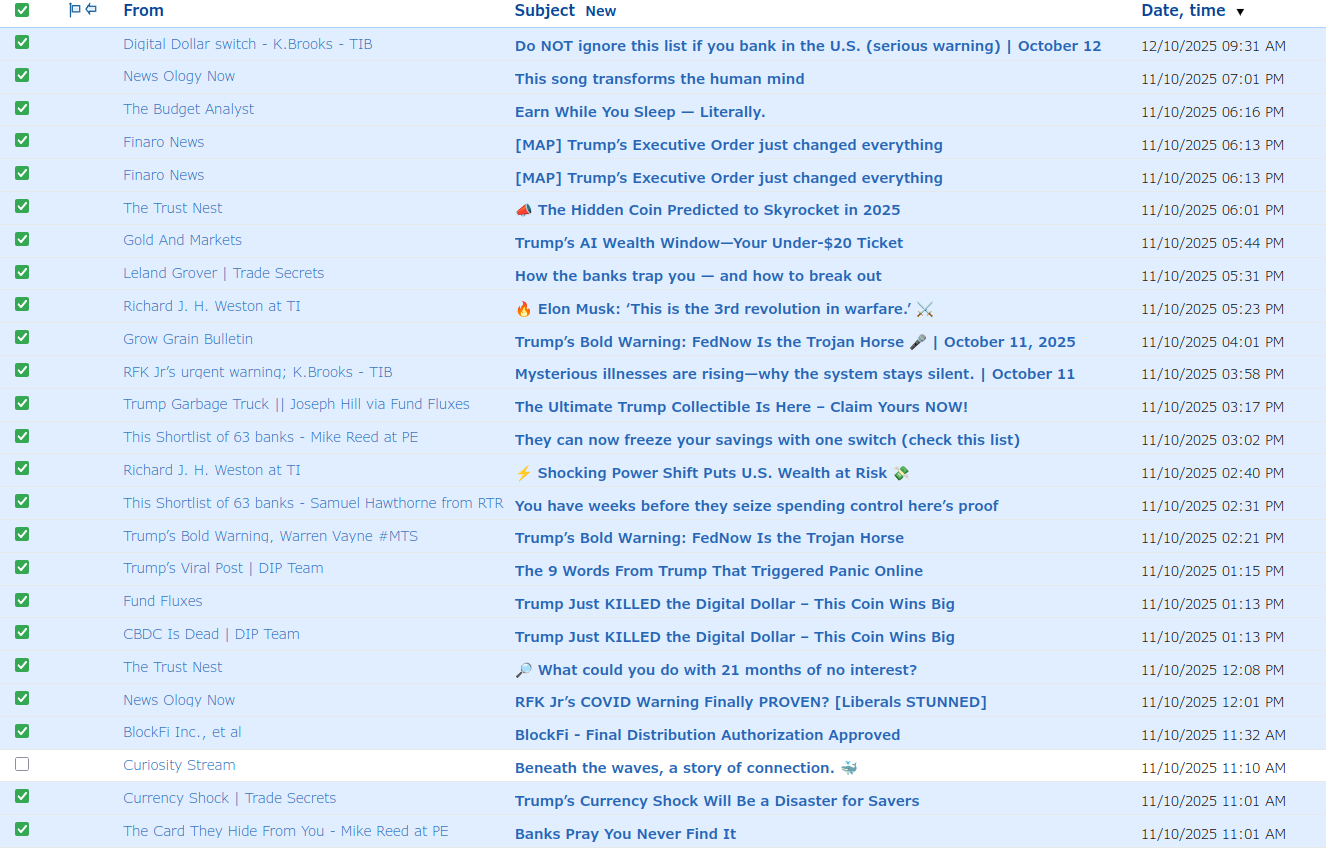Viewport: 1326px width, 855px height.
Task: Open 'This song transforms the human mind' email
Action: (x=659, y=79)
